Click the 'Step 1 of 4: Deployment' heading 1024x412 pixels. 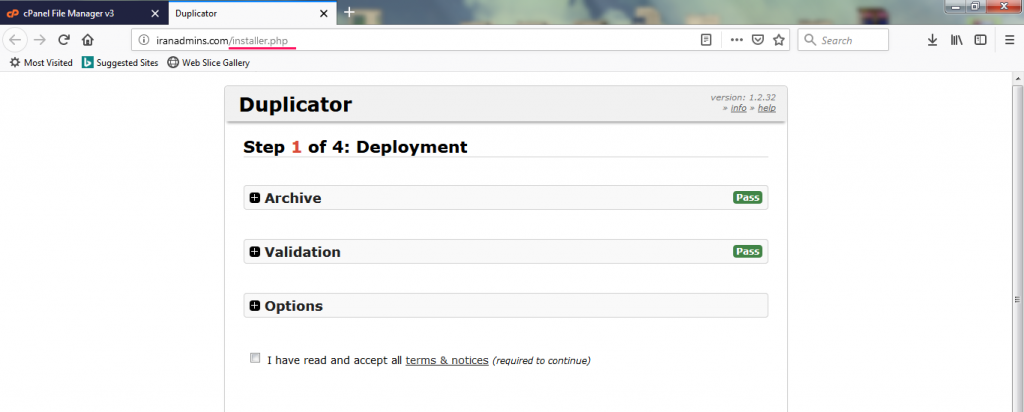(x=355, y=147)
